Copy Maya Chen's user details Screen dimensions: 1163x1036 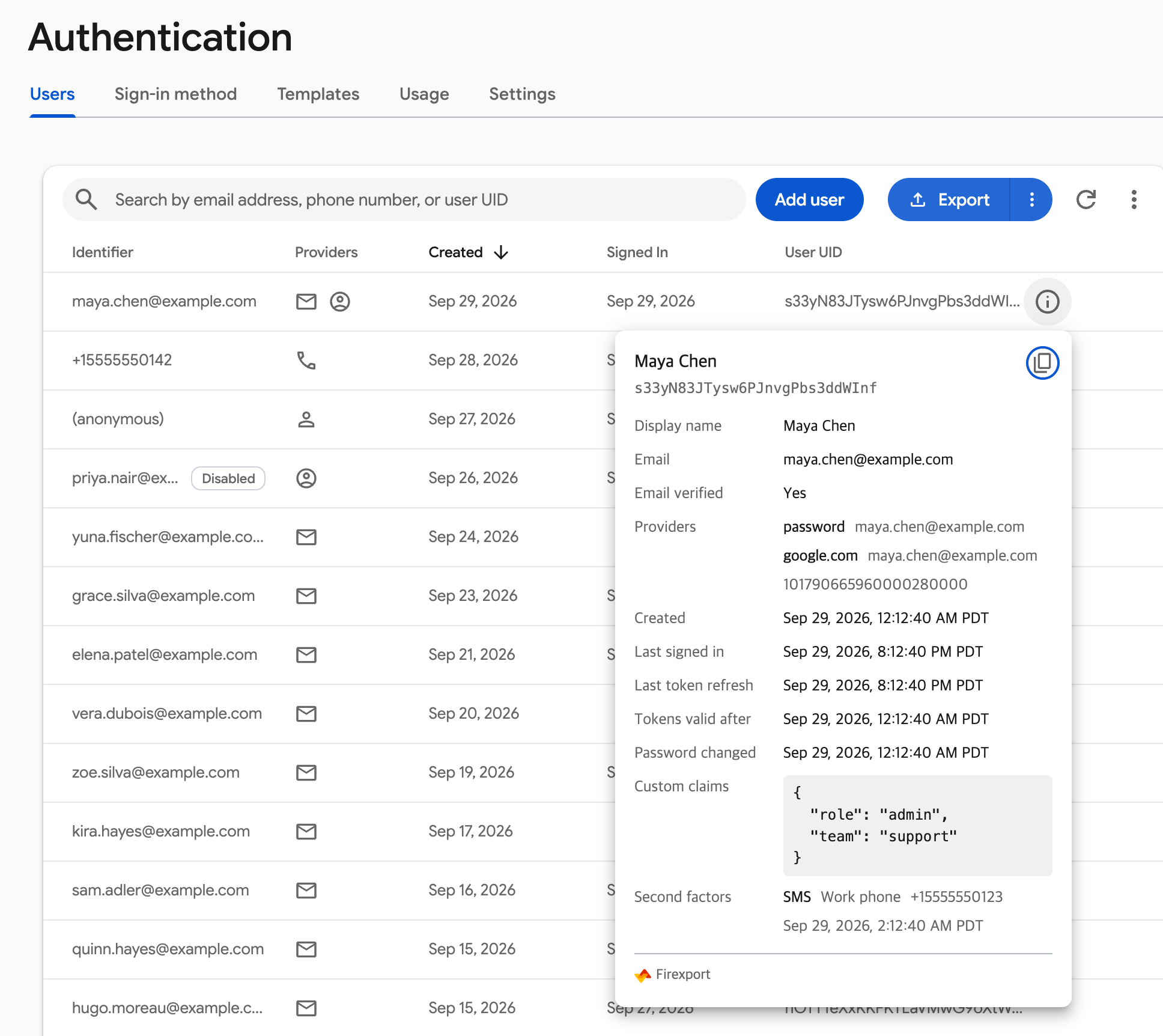point(1042,363)
